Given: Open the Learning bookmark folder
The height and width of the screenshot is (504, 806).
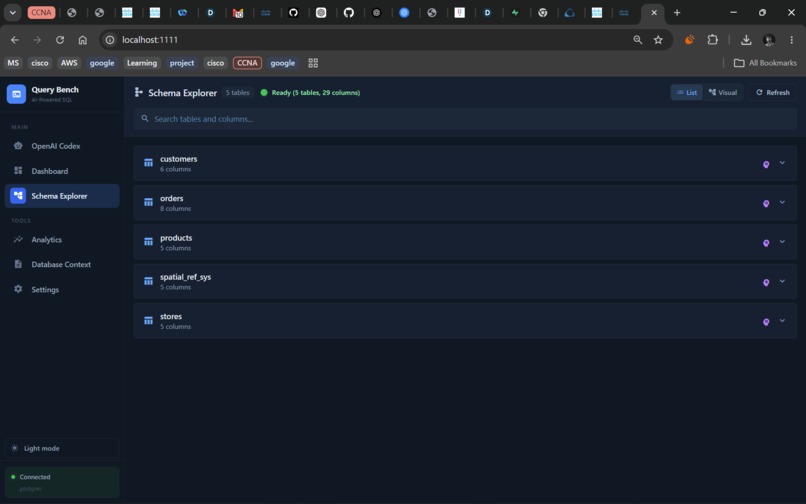Looking at the screenshot, I should point(142,63).
